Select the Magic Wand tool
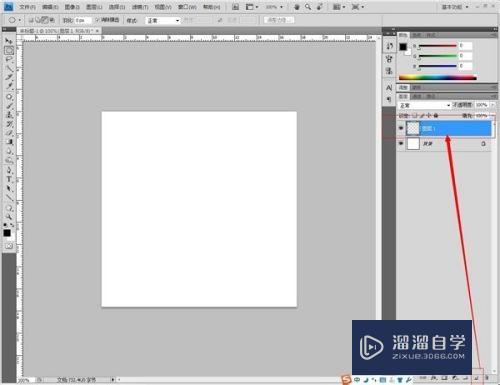 pyautogui.click(x=9, y=69)
